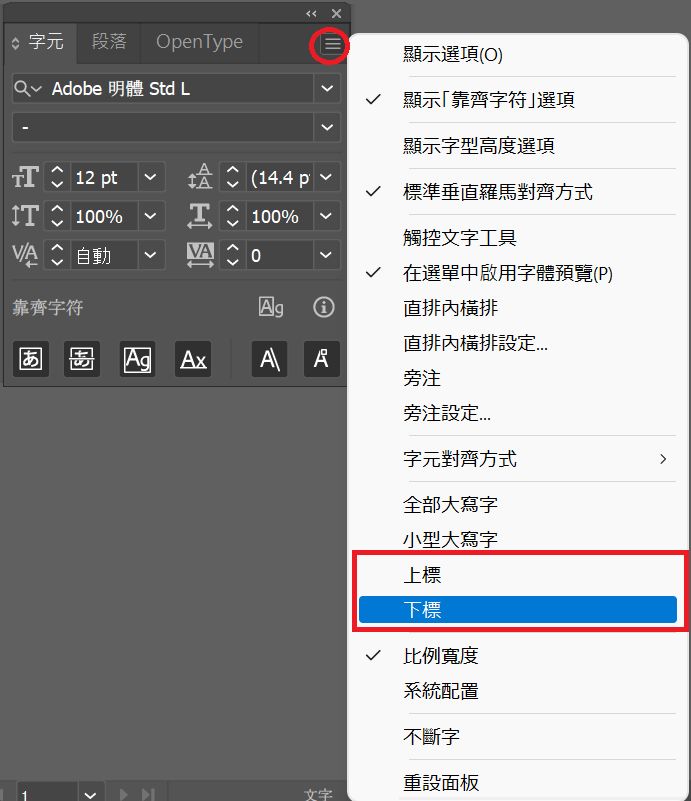Click the kerning icon

pos(25,255)
